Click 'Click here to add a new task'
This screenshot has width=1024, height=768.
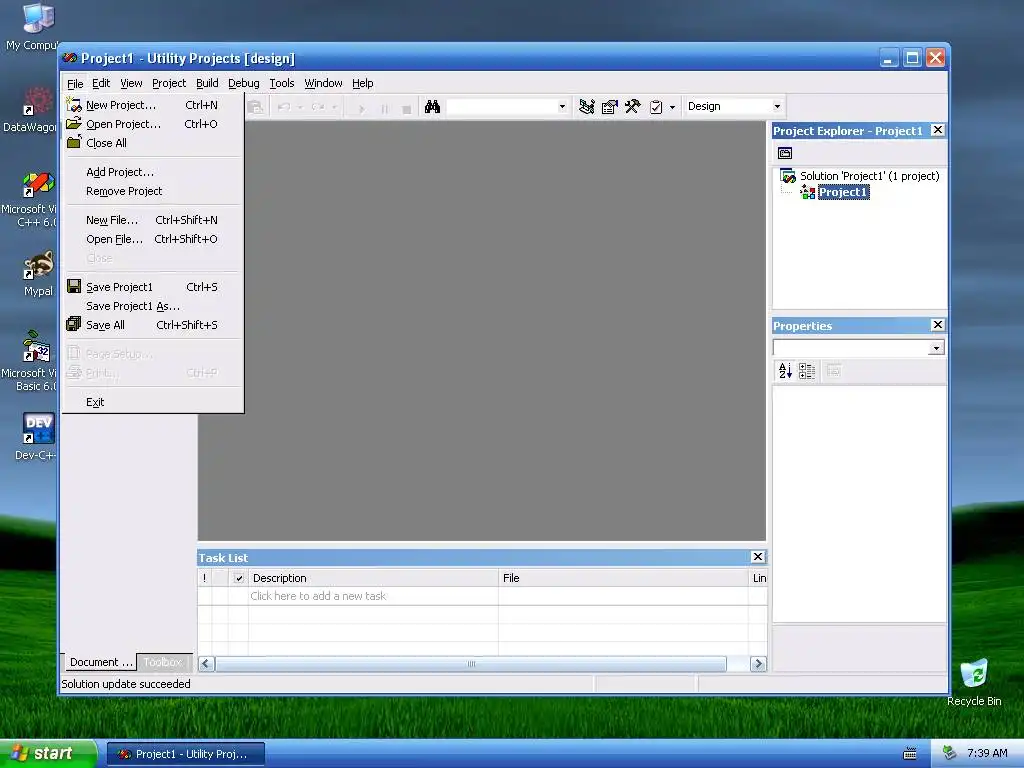(318, 596)
